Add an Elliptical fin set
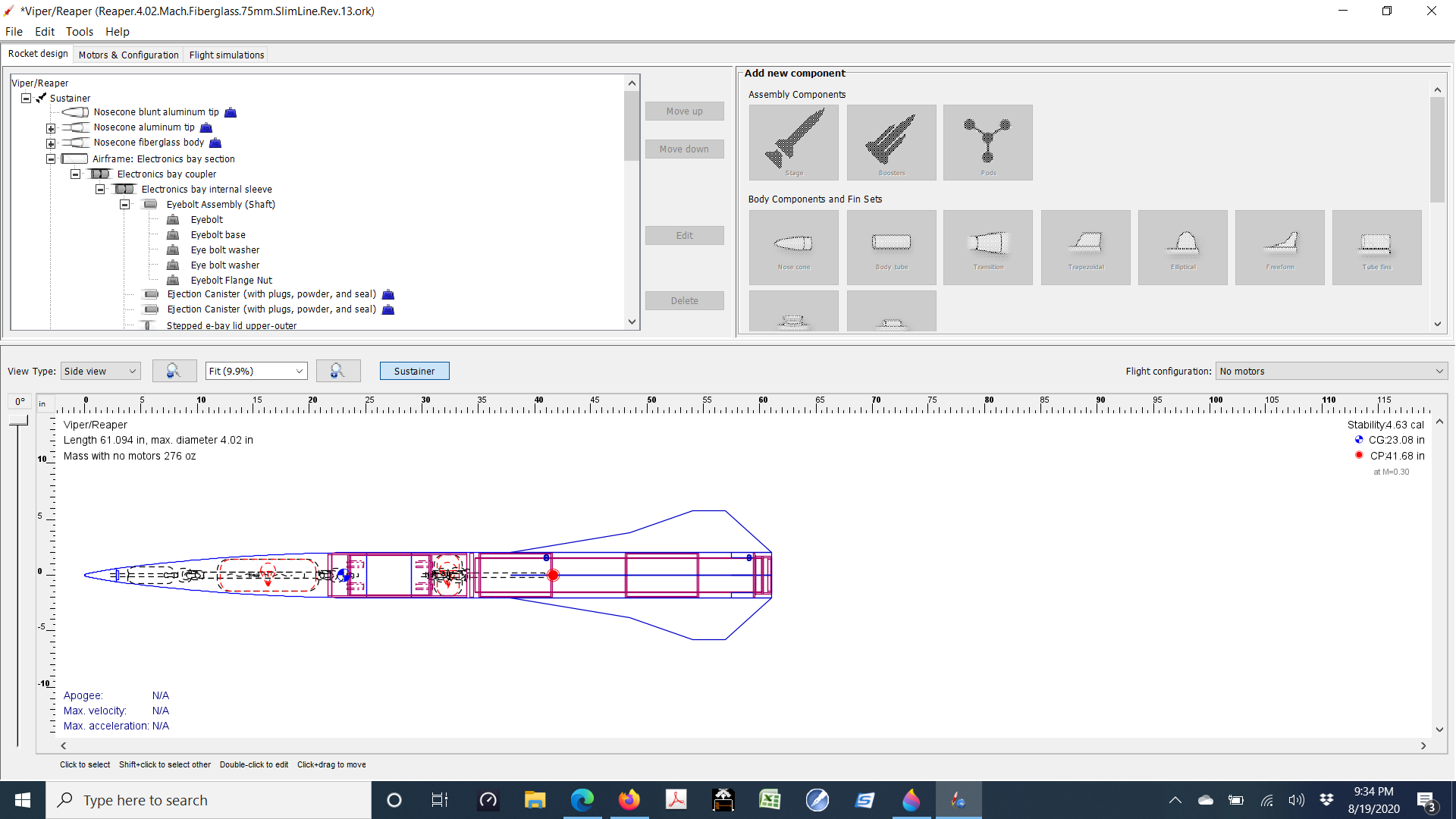Image resolution: width=1456 pixels, height=819 pixels. coord(1183,247)
